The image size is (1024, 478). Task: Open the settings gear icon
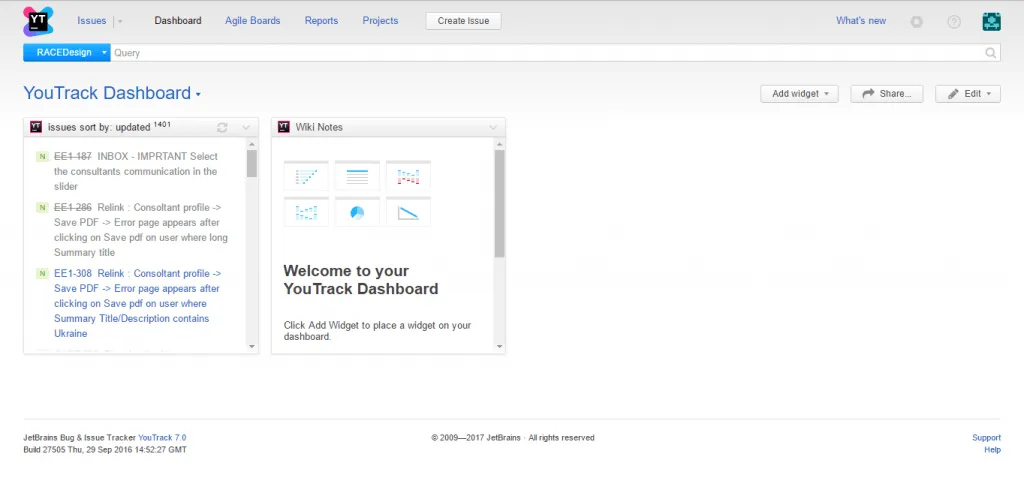[917, 22]
